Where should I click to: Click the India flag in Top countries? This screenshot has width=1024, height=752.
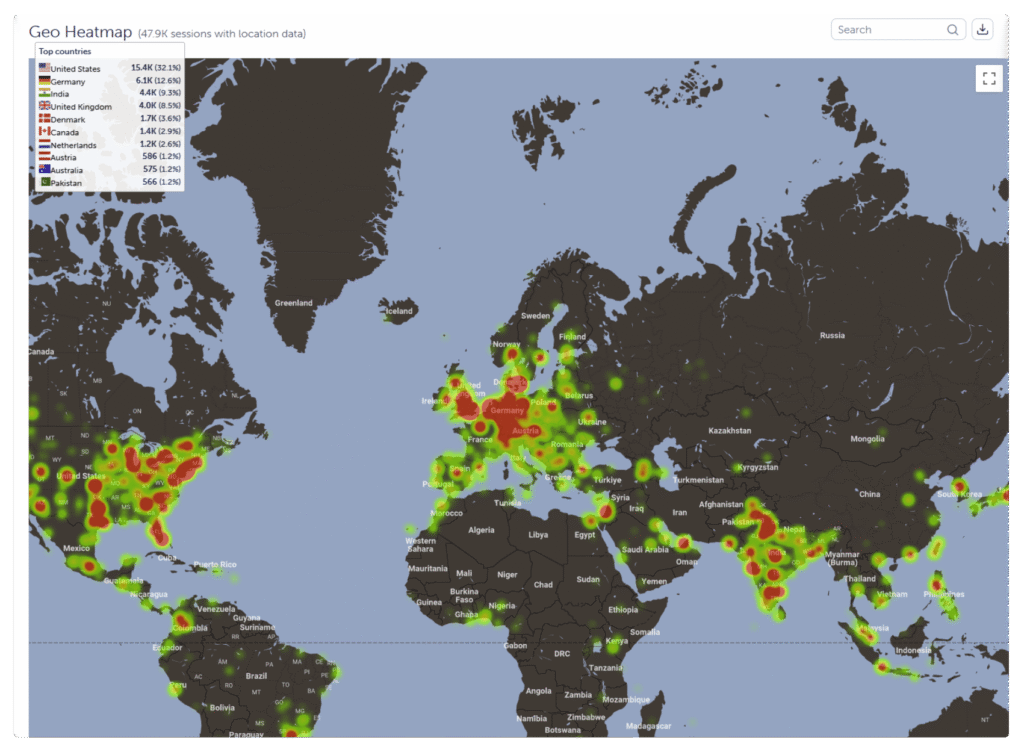44,93
